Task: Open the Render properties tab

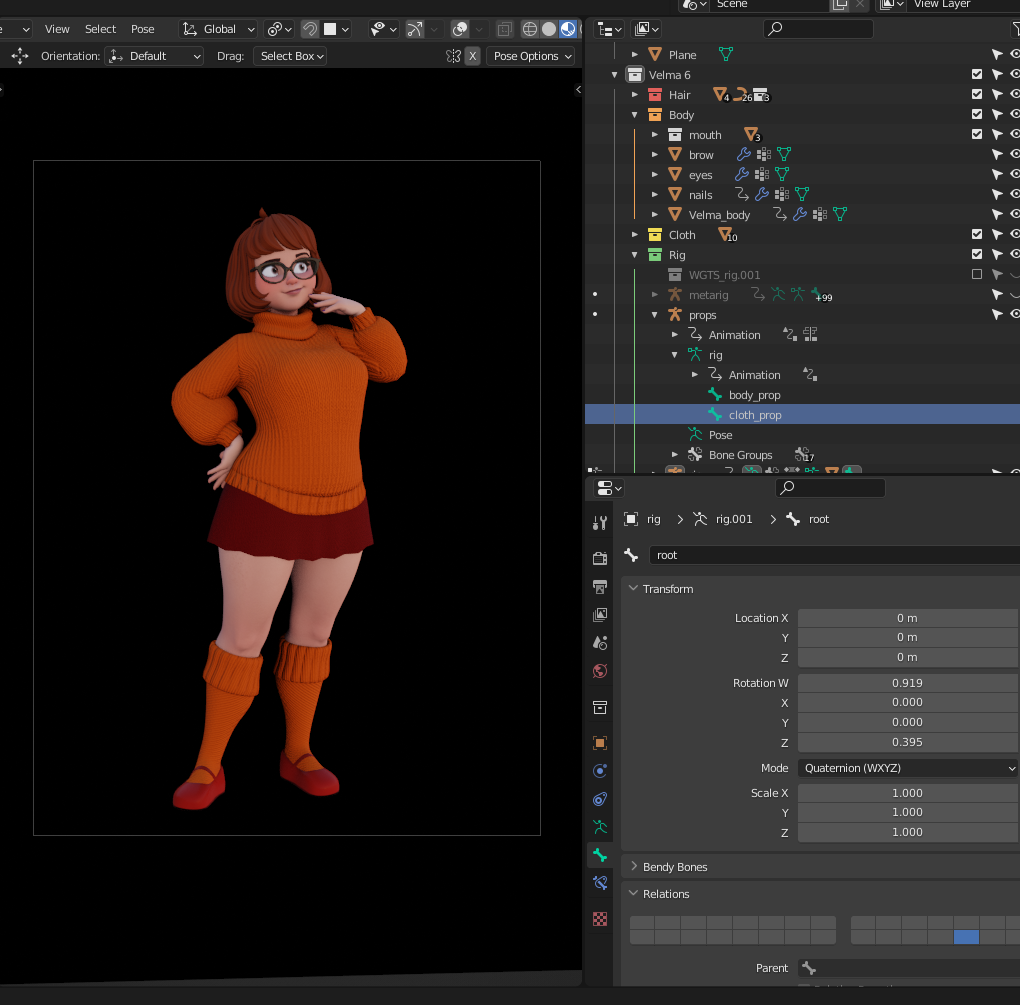Action: (x=600, y=558)
